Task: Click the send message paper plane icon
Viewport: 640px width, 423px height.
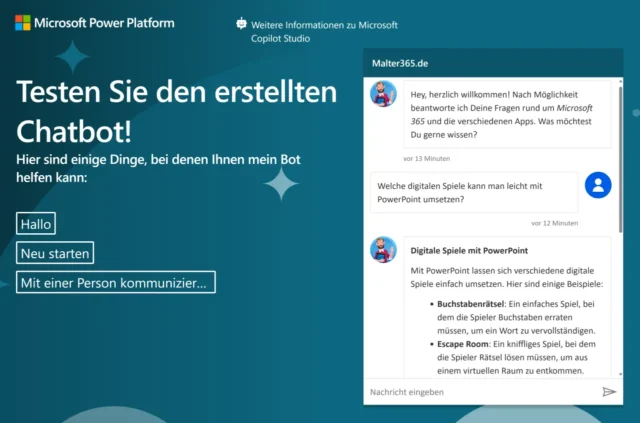Action: [x=609, y=392]
